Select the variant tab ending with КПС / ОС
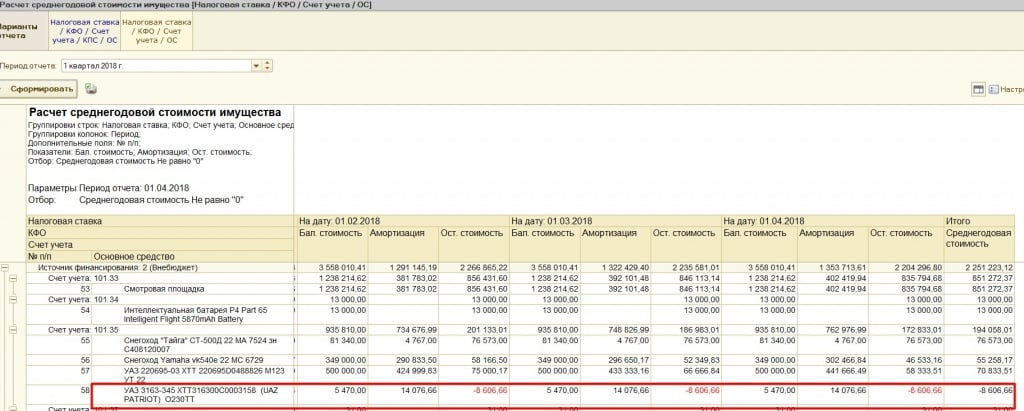 click(84, 29)
